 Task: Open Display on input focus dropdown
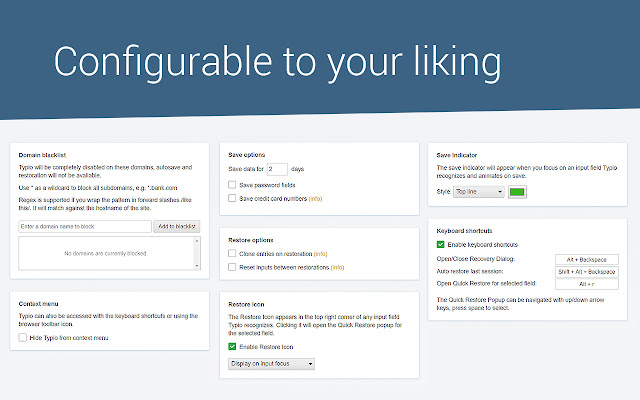tap(271, 364)
